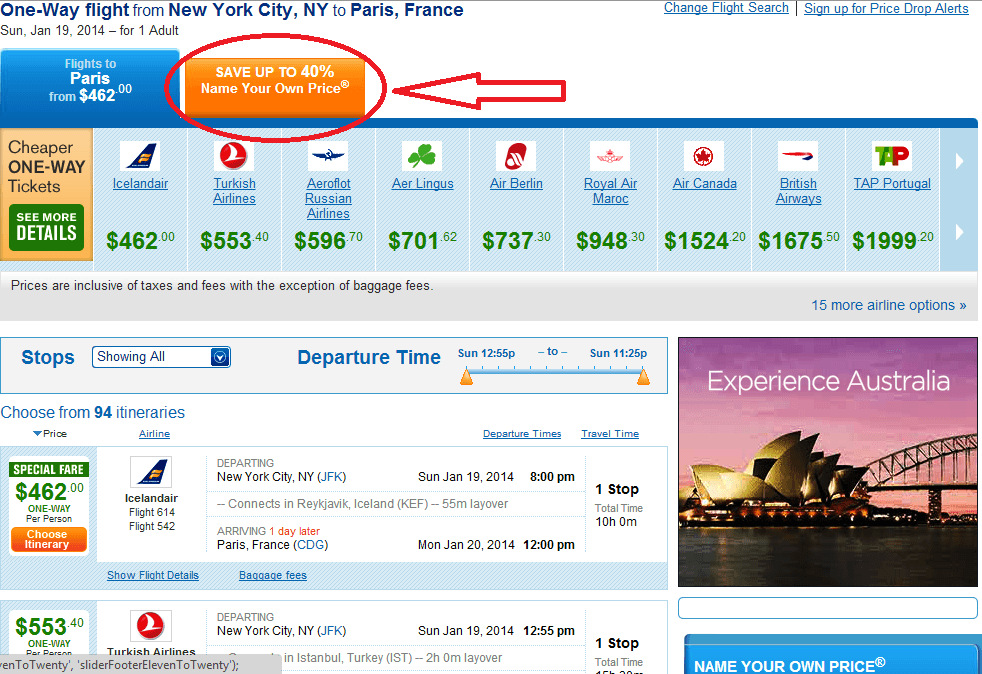The width and height of the screenshot is (982, 674).
Task: Click the Air Berlin logo
Action: pyautogui.click(x=516, y=157)
